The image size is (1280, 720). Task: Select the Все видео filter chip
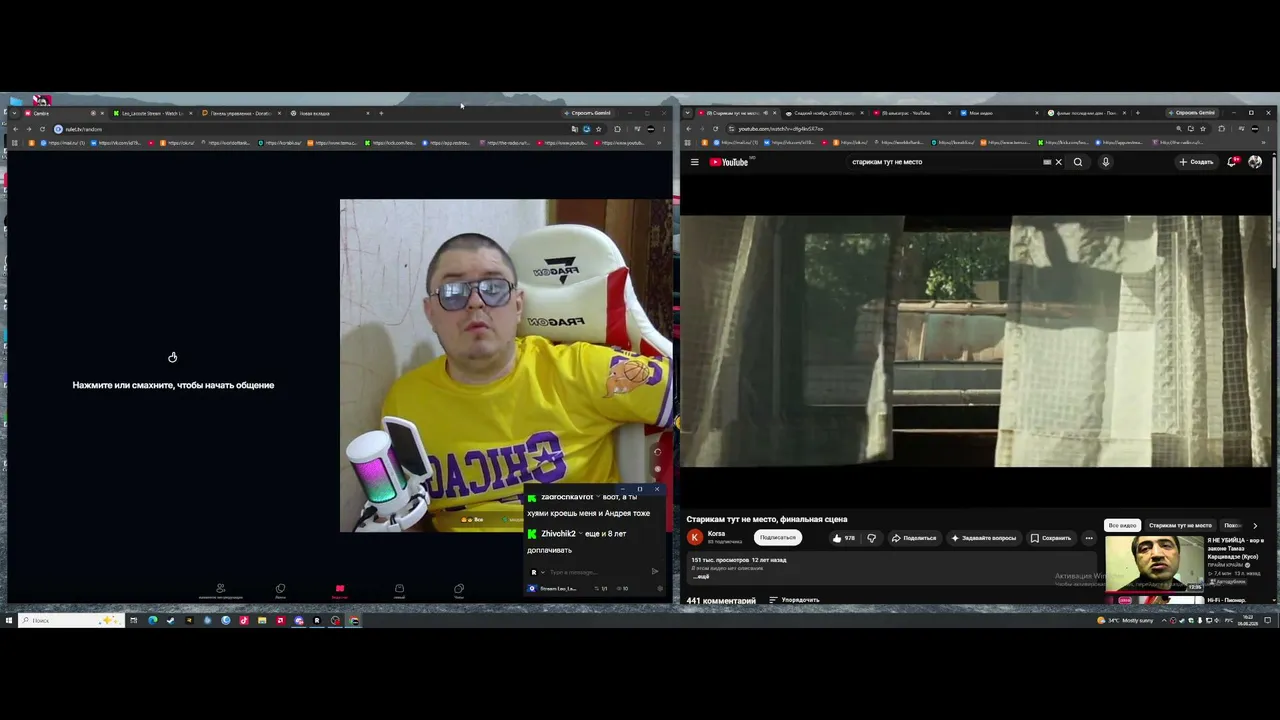coord(1122,525)
